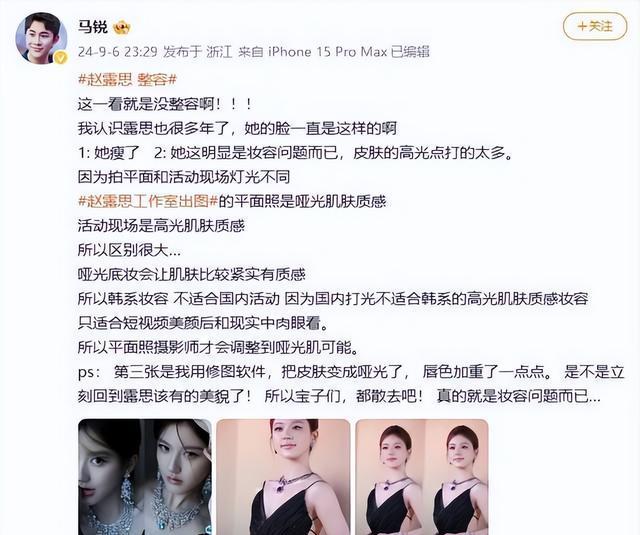Click the gold crown membership icon

coord(122,27)
